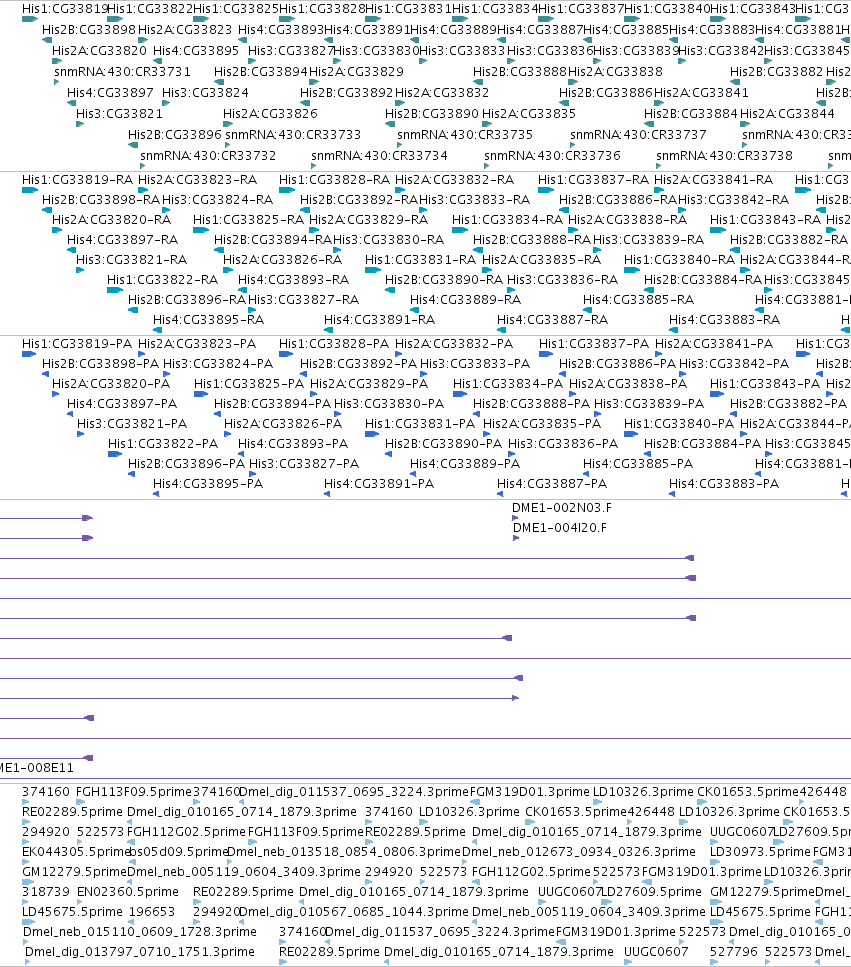Select the EN02360.5prime EST label
The image size is (851, 967).
point(128,892)
